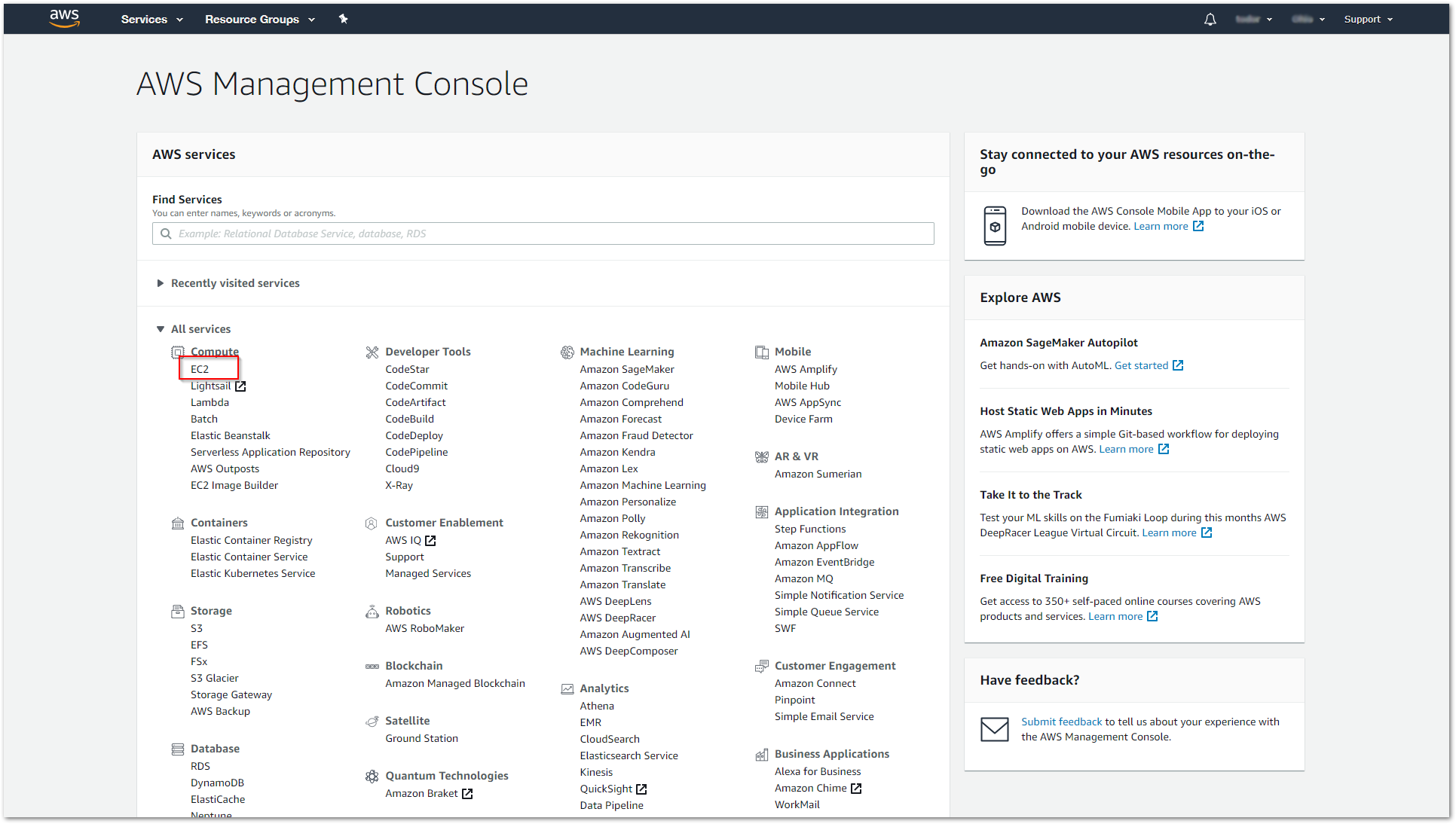Open Amazon Connect

coord(815,683)
